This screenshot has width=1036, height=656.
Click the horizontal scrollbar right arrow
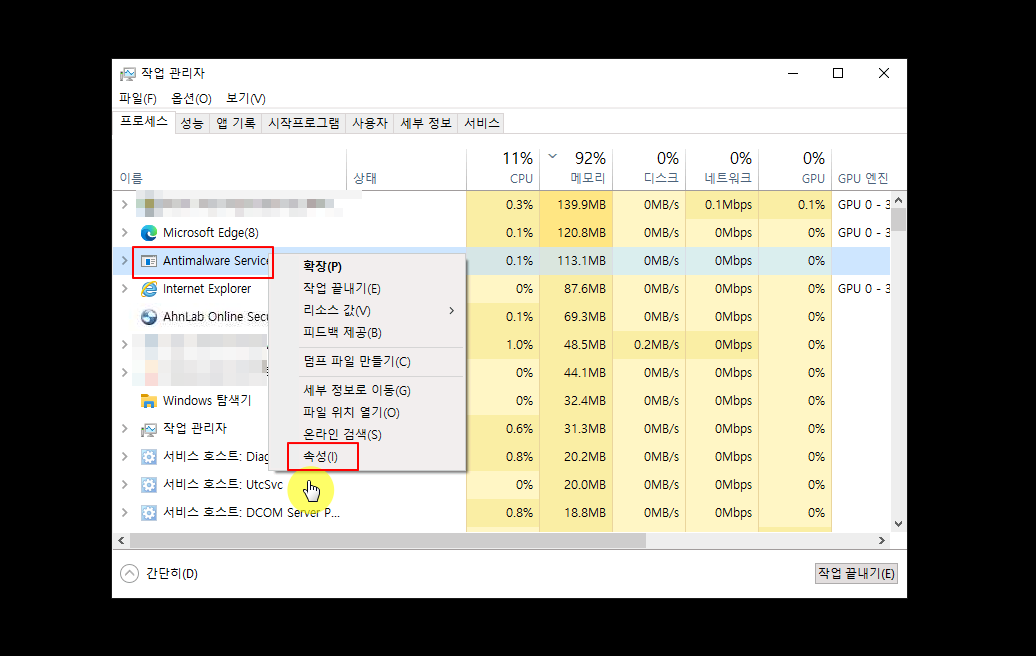(x=881, y=540)
